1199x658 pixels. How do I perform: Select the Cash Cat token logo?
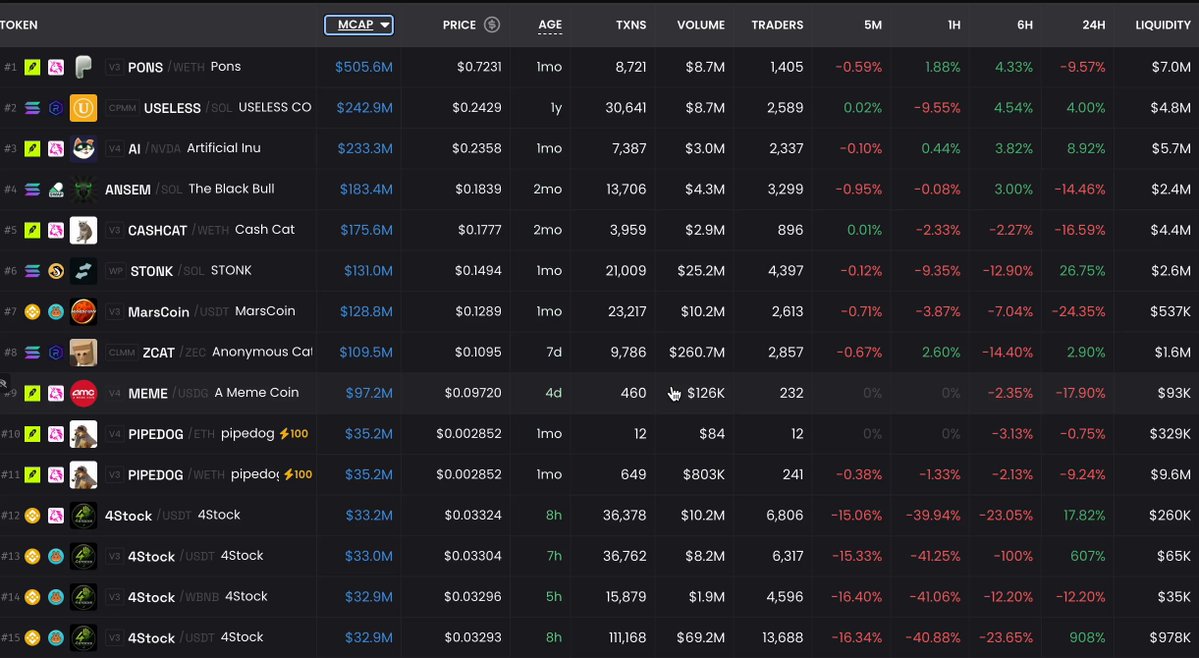[x=83, y=230]
